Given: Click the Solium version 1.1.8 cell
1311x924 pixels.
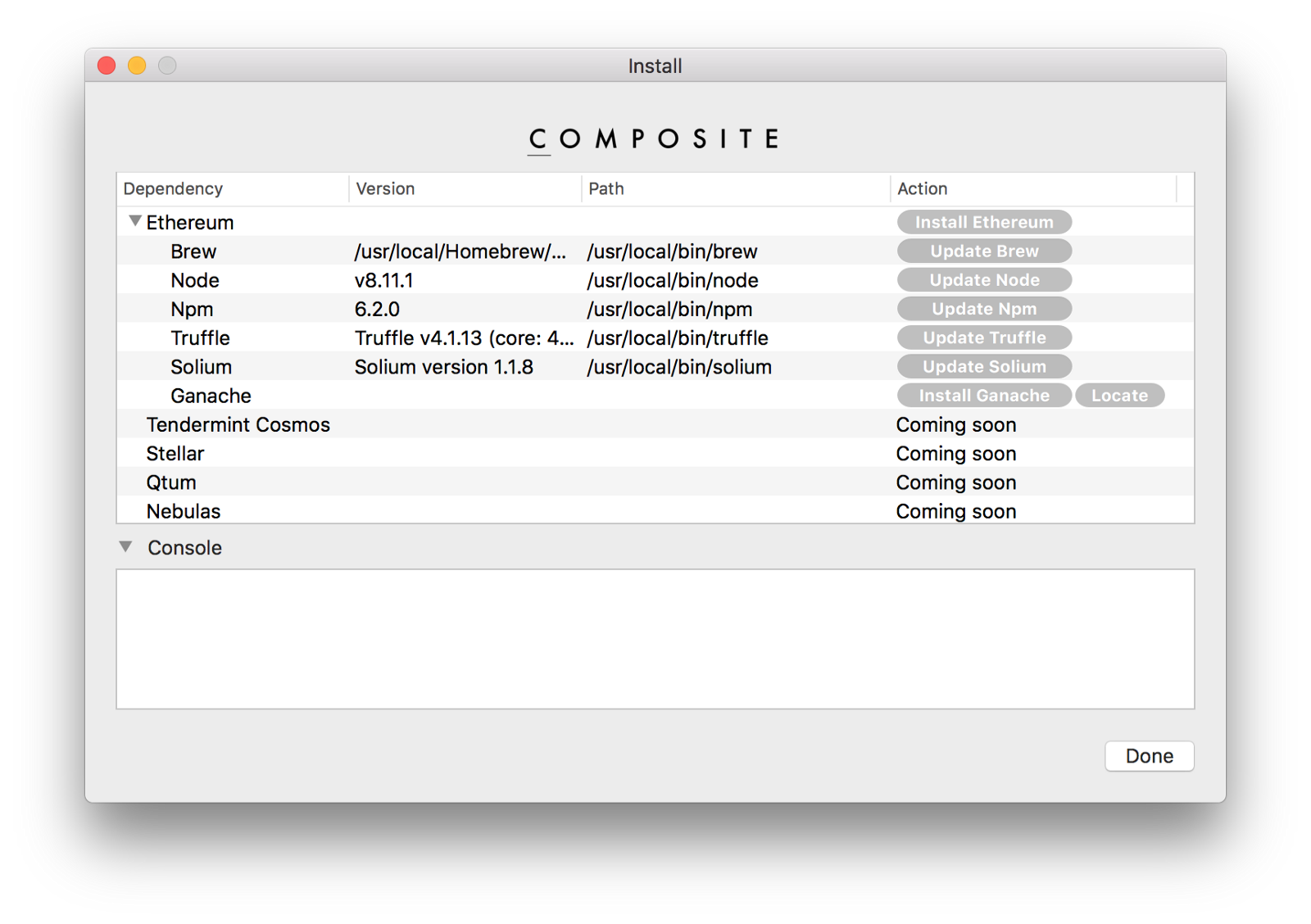Looking at the screenshot, I should coord(443,367).
